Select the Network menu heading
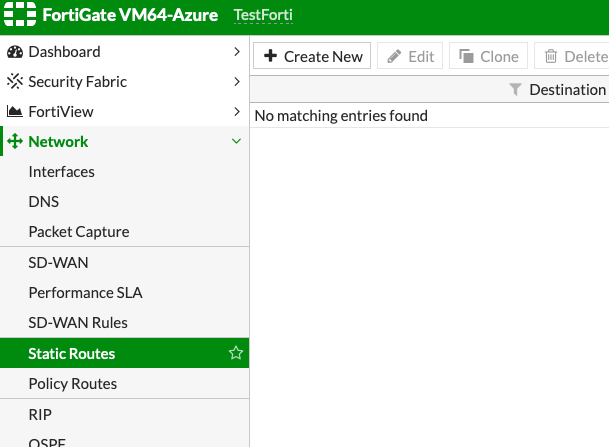Screen dimensions: 609x447 (124, 141)
